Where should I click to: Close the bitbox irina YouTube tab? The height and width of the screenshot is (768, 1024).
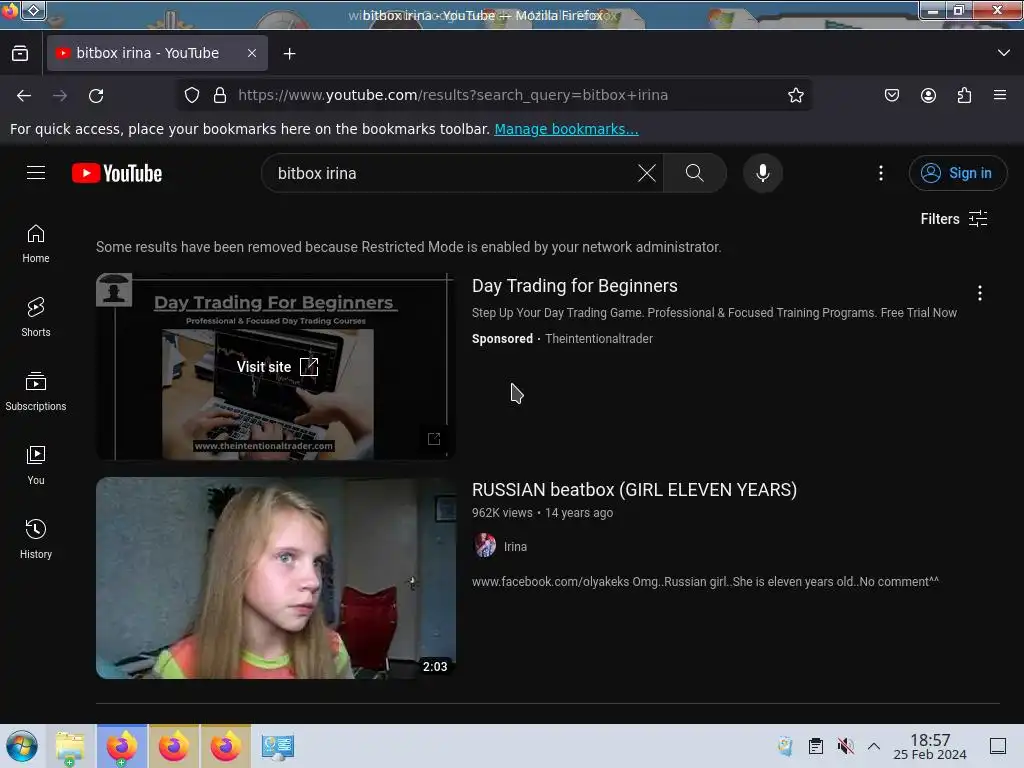(251, 53)
